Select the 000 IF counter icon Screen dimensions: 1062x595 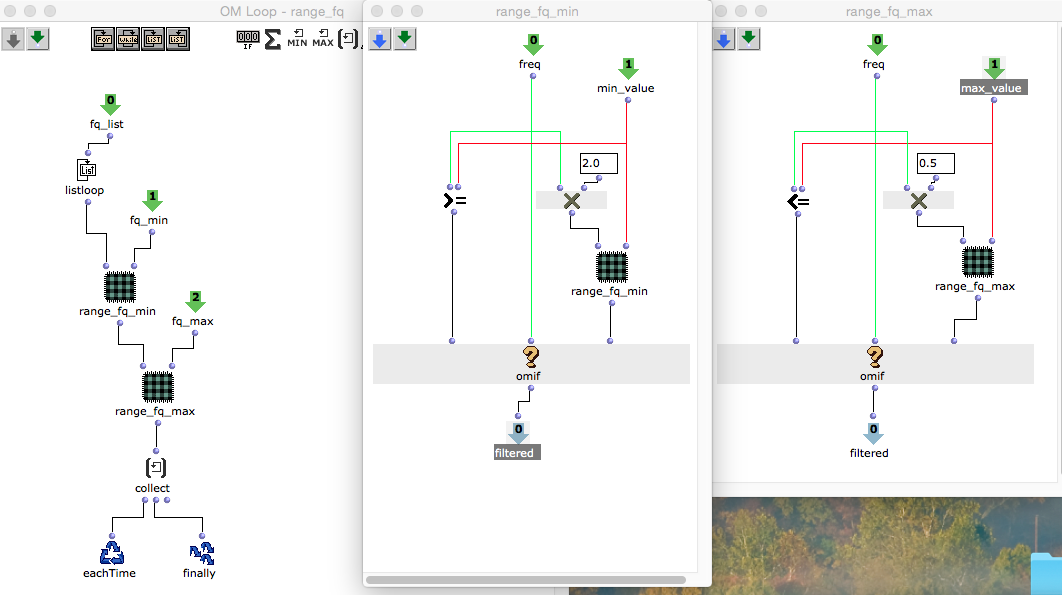(x=248, y=39)
